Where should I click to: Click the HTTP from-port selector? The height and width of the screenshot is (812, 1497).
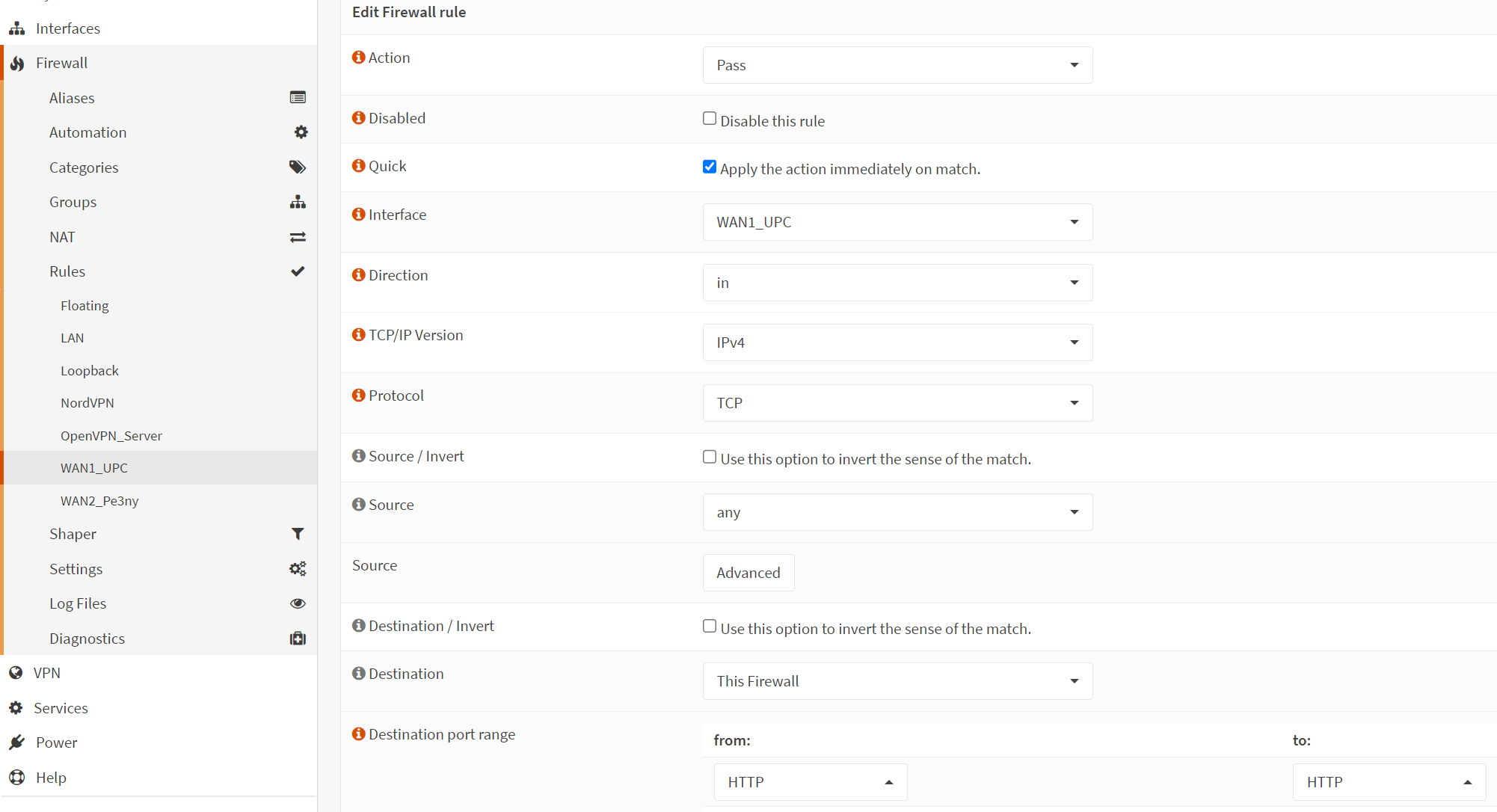810,781
